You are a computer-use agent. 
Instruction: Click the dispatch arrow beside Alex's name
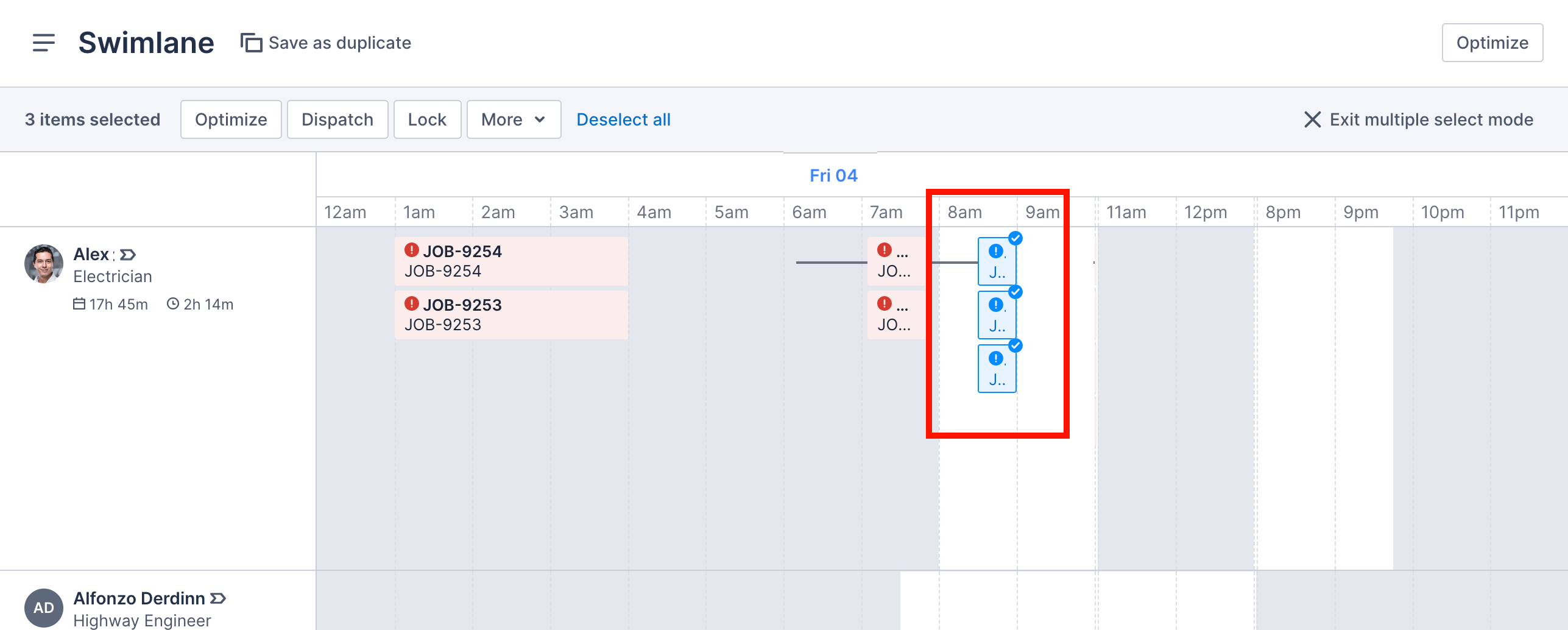click(x=128, y=254)
